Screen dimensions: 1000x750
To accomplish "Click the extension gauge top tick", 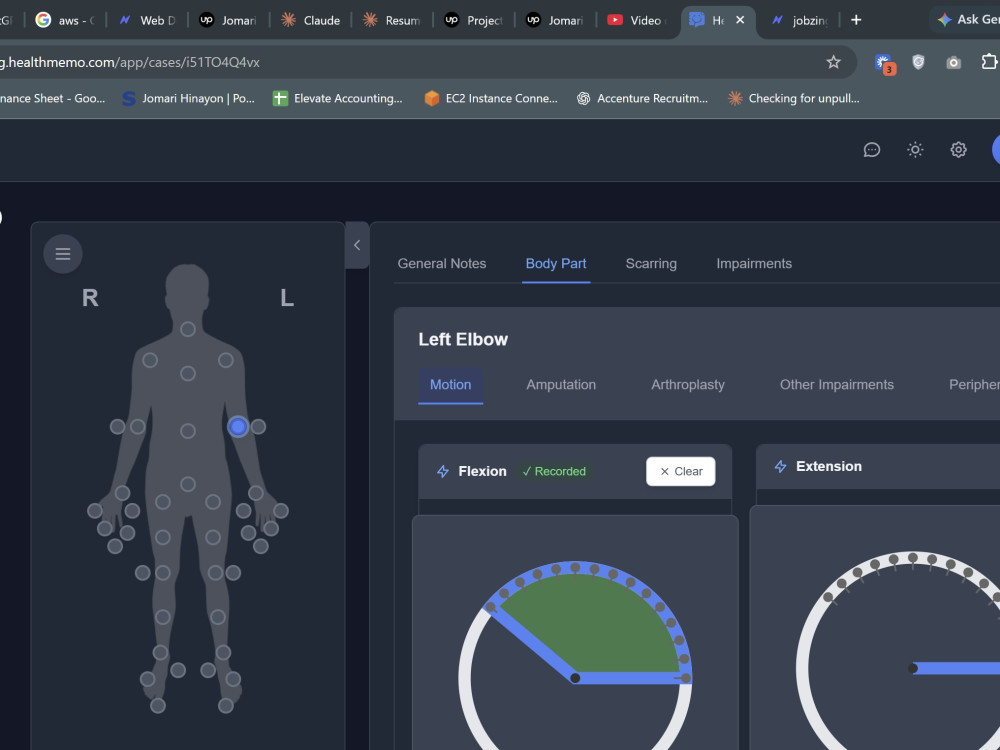I will 913,558.
